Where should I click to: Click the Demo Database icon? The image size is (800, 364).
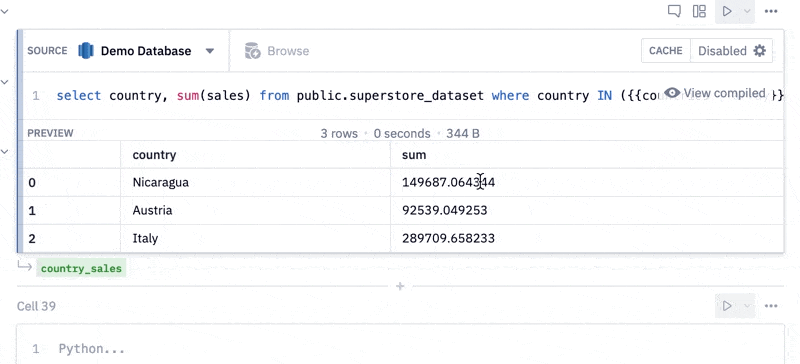tap(86, 51)
